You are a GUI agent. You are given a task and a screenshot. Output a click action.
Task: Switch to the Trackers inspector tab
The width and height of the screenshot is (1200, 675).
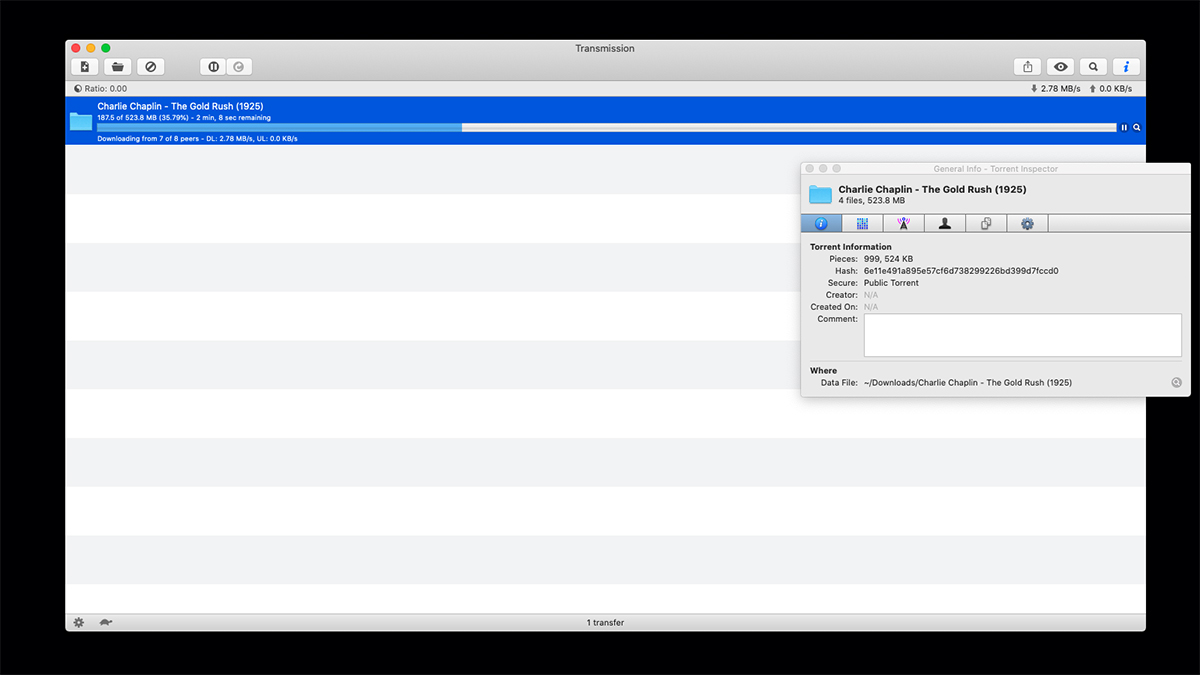coord(903,224)
